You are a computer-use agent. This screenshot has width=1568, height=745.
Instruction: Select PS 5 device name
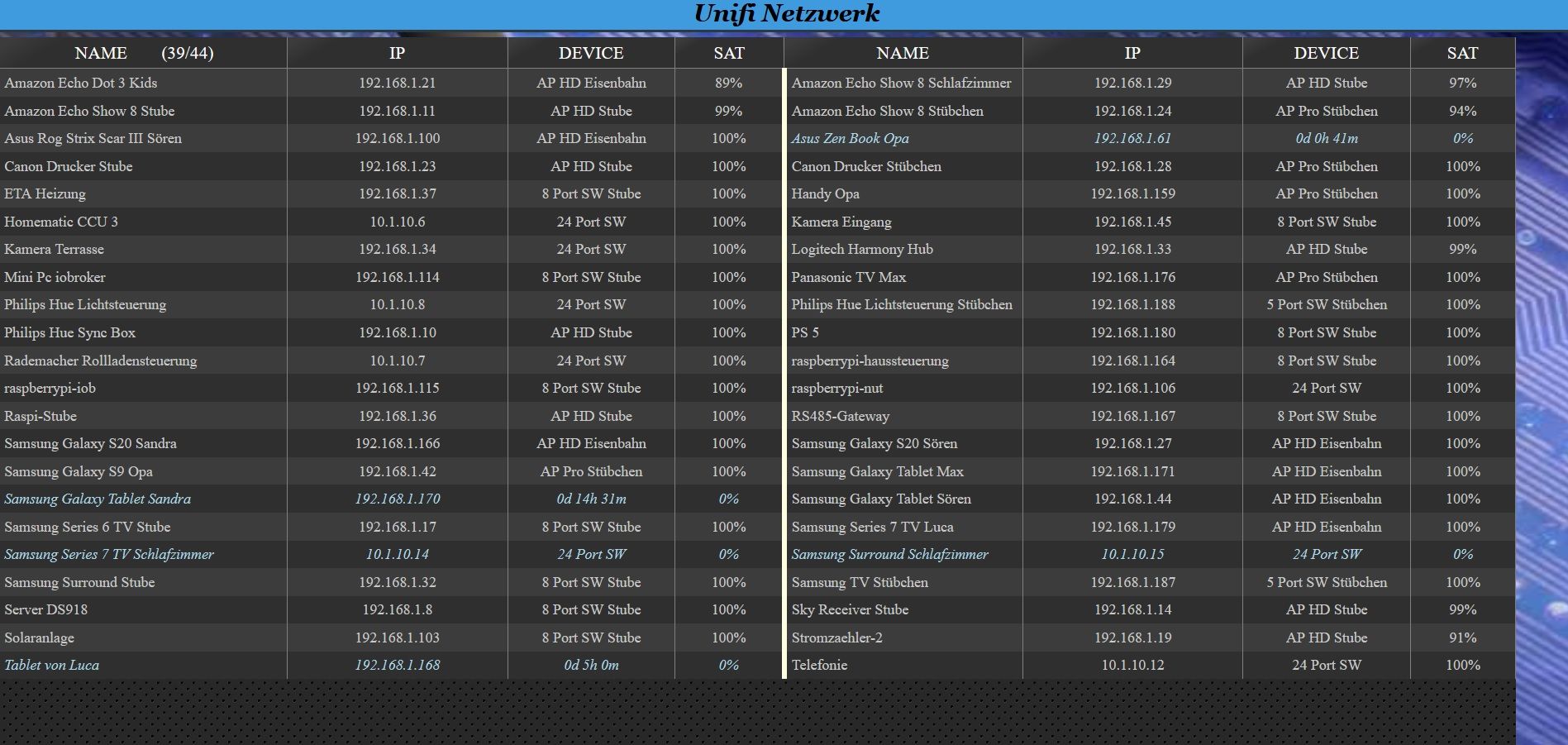coord(805,332)
